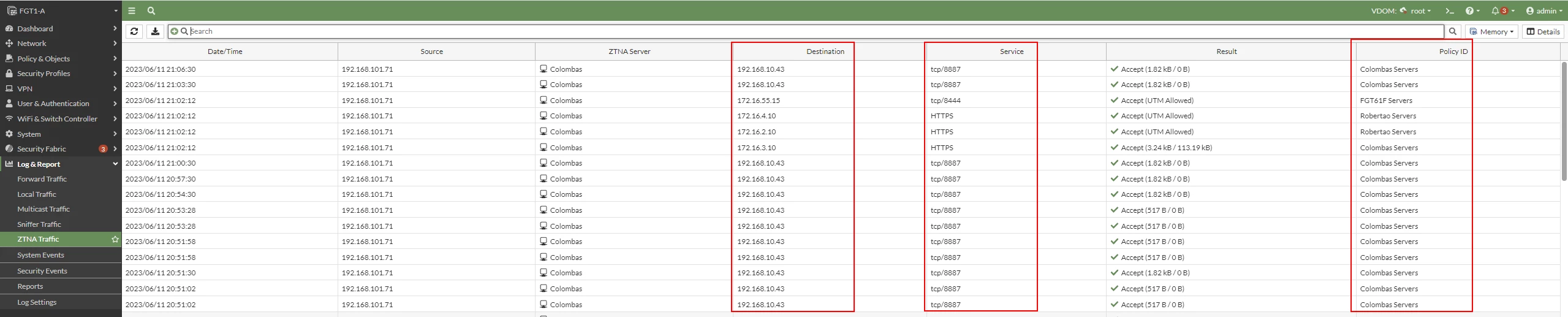Screen dimensions: 1568x317
Task: Click the hamburger menu toggle icon
Action: tap(132, 10)
